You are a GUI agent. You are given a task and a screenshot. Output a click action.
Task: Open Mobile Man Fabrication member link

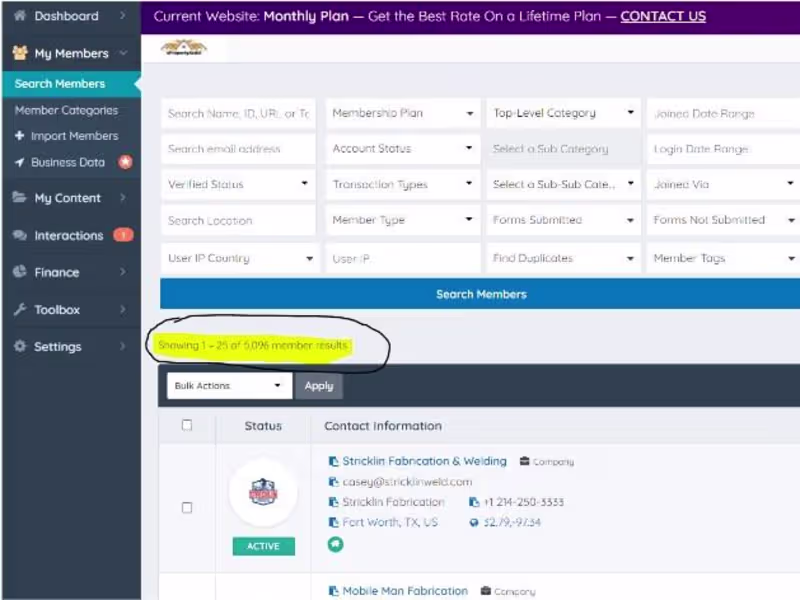405,591
